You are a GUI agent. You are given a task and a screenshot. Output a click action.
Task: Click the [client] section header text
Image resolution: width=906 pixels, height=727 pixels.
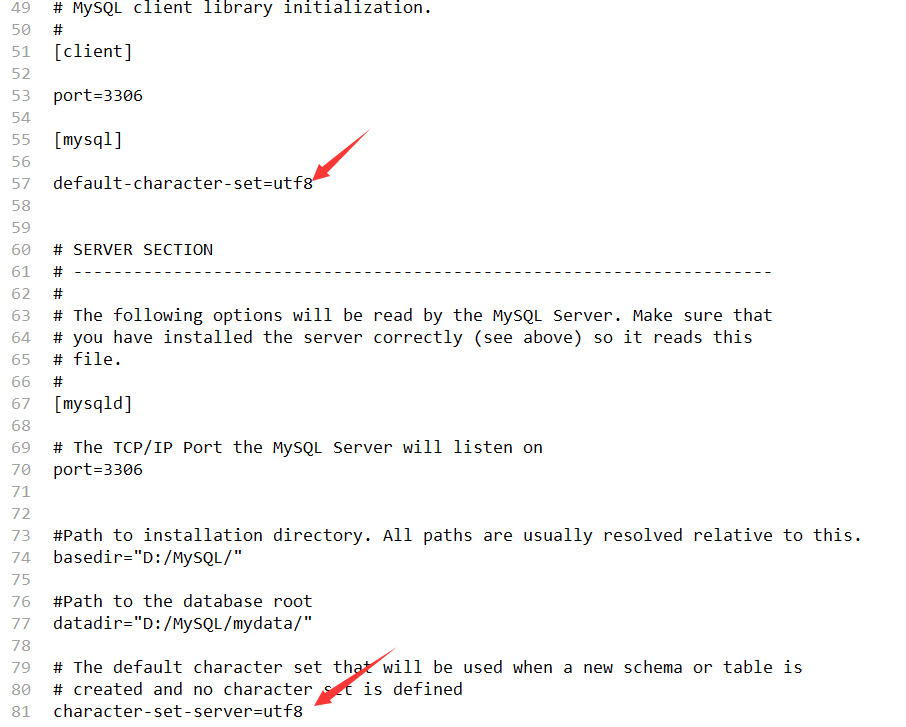pyautogui.click(x=93, y=52)
